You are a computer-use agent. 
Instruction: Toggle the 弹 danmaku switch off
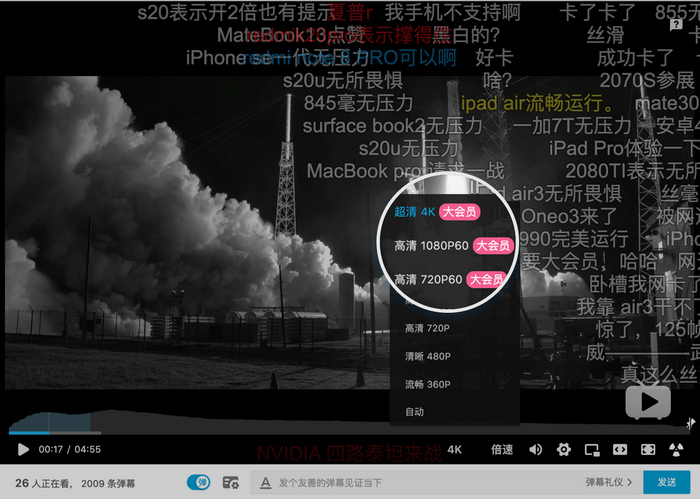[x=198, y=482]
